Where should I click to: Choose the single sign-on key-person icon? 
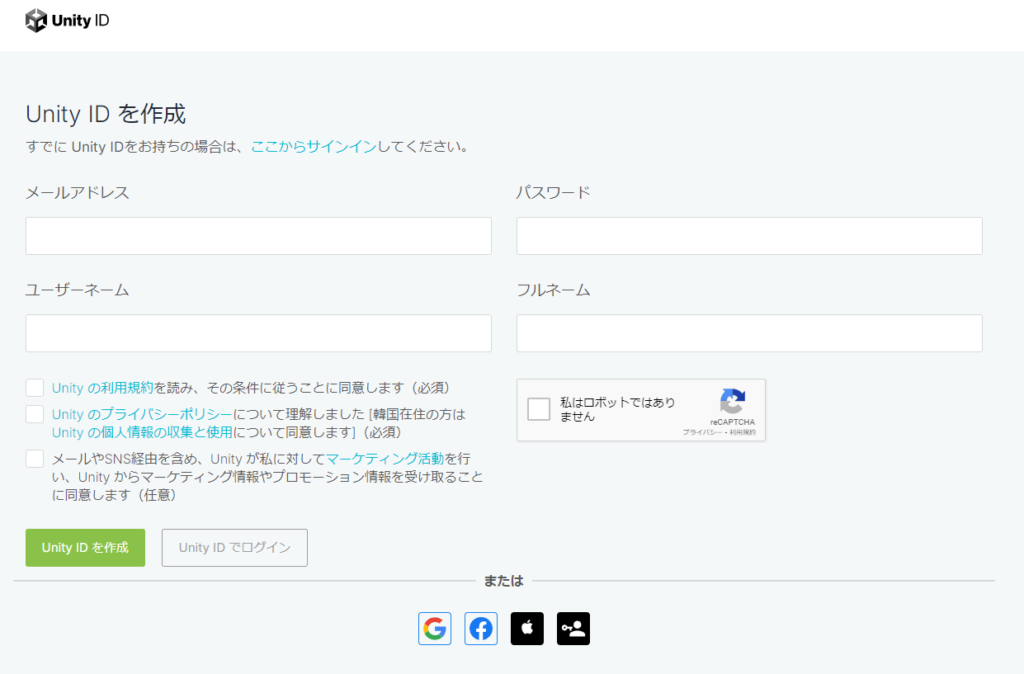point(573,628)
